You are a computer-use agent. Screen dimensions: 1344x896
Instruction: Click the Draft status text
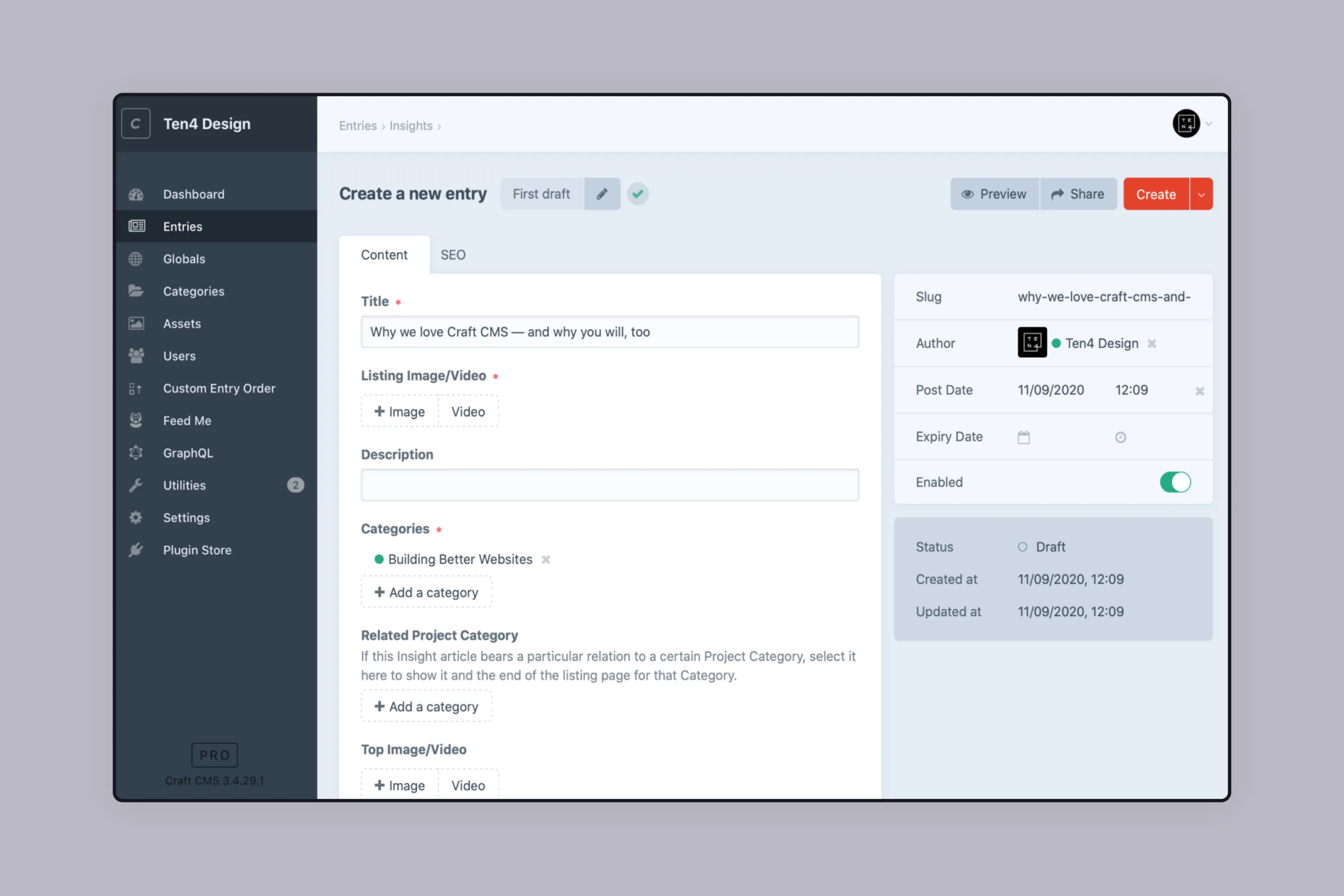point(1050,547)
